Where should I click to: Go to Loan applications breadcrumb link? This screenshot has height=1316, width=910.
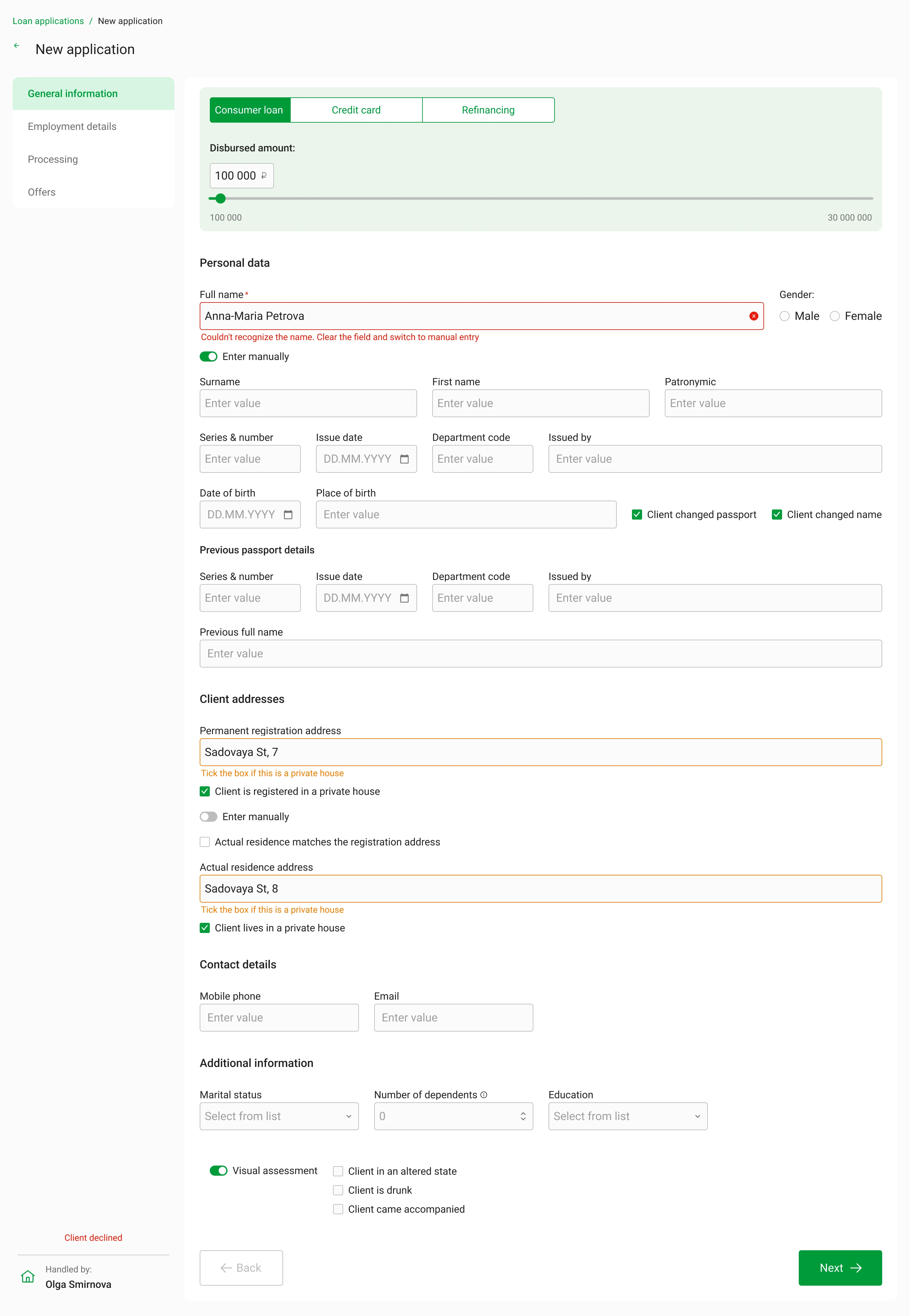pyautogui.click(x=48, y=21)
